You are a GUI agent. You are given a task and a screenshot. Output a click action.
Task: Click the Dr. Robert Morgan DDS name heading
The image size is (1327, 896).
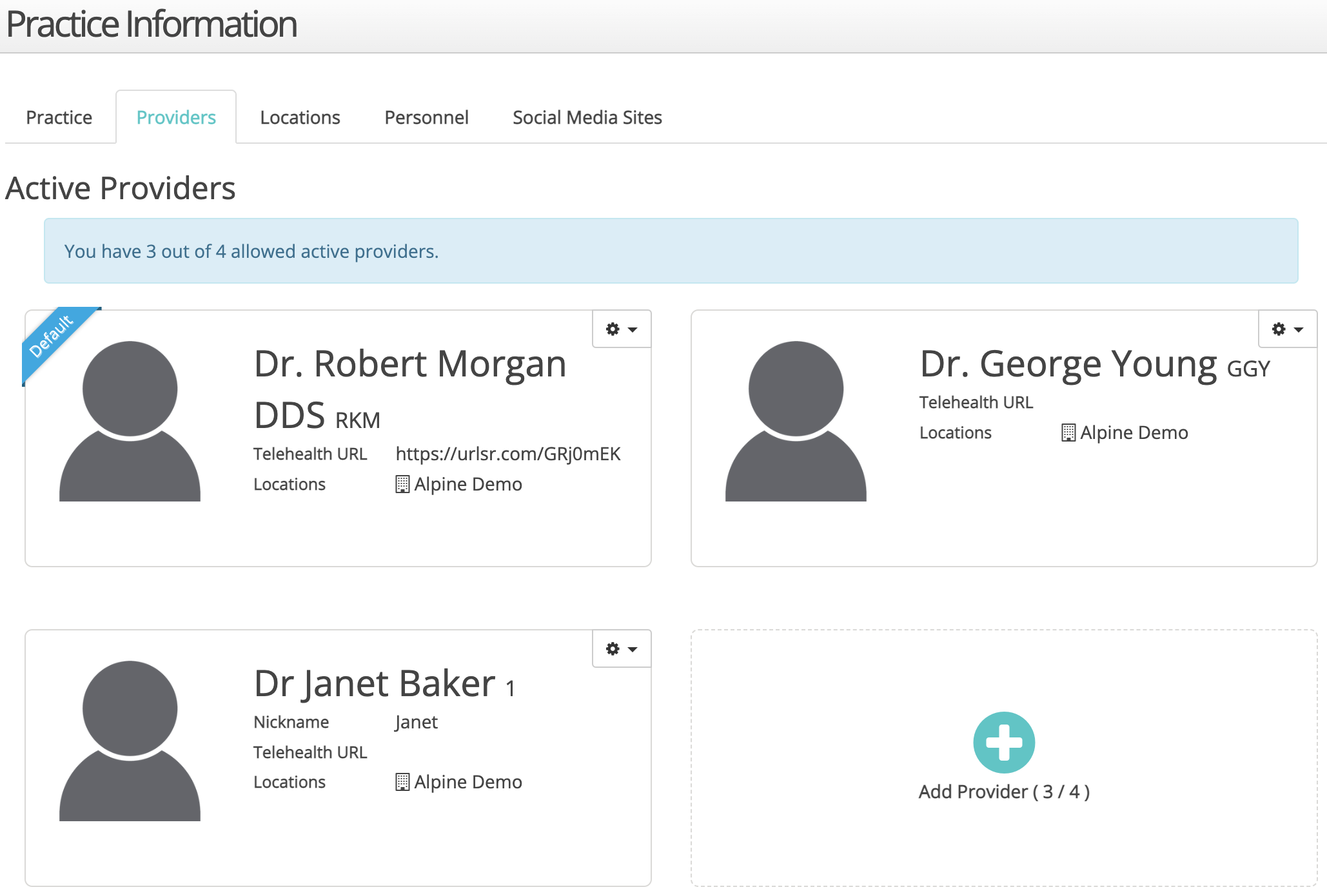(x=410, y=389)
